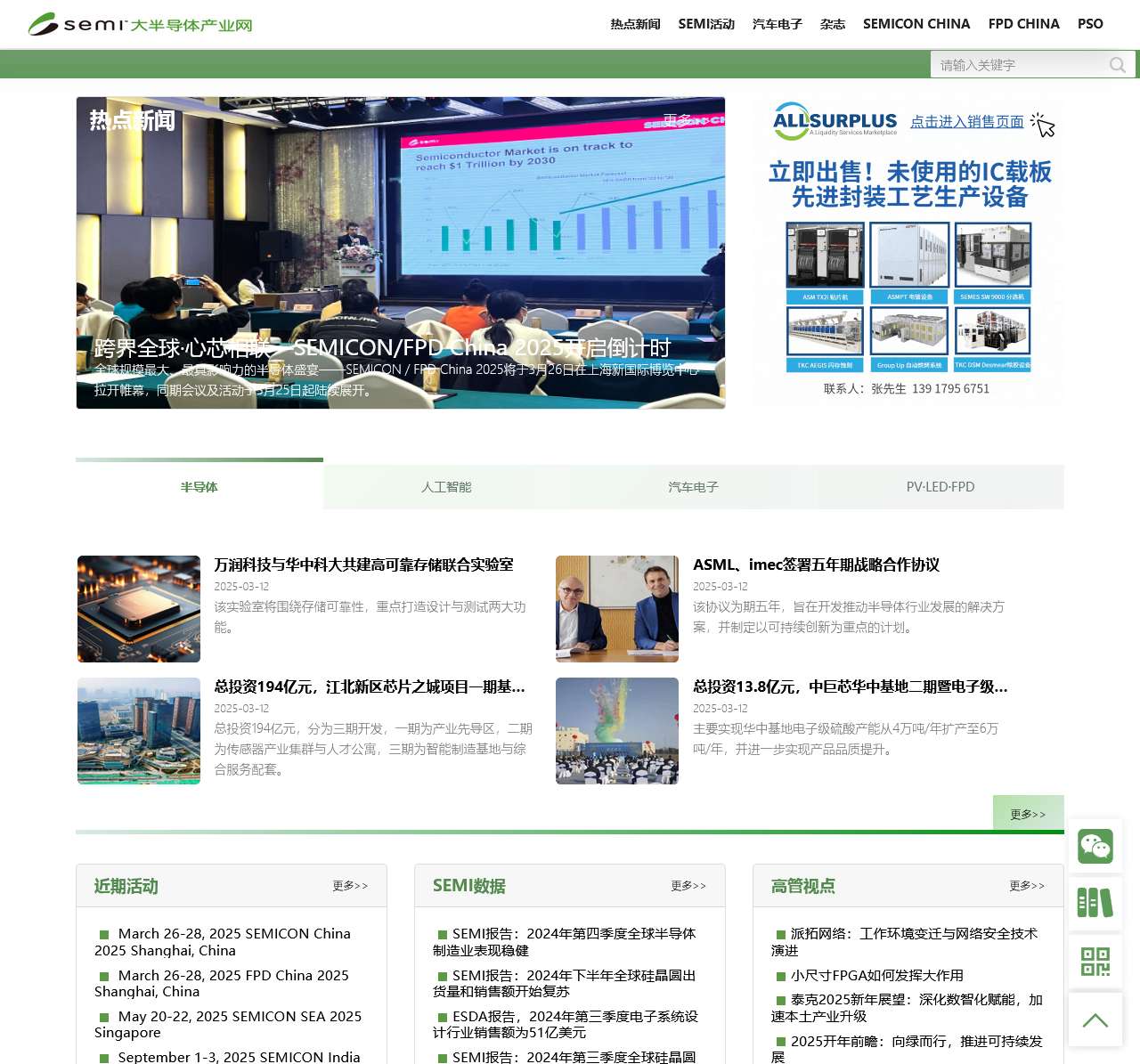Click the back-to-top arrow icon

(x=1095, y=1019)
